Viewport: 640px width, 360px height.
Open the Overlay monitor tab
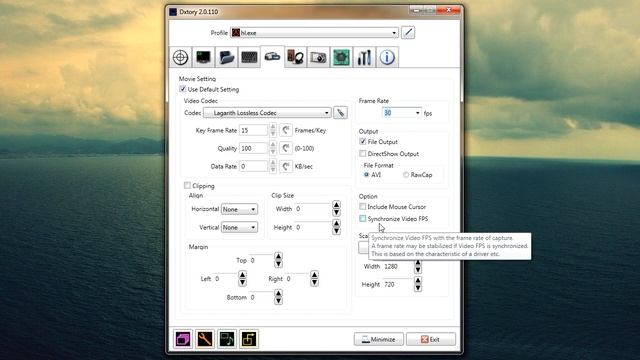point(203,57)
